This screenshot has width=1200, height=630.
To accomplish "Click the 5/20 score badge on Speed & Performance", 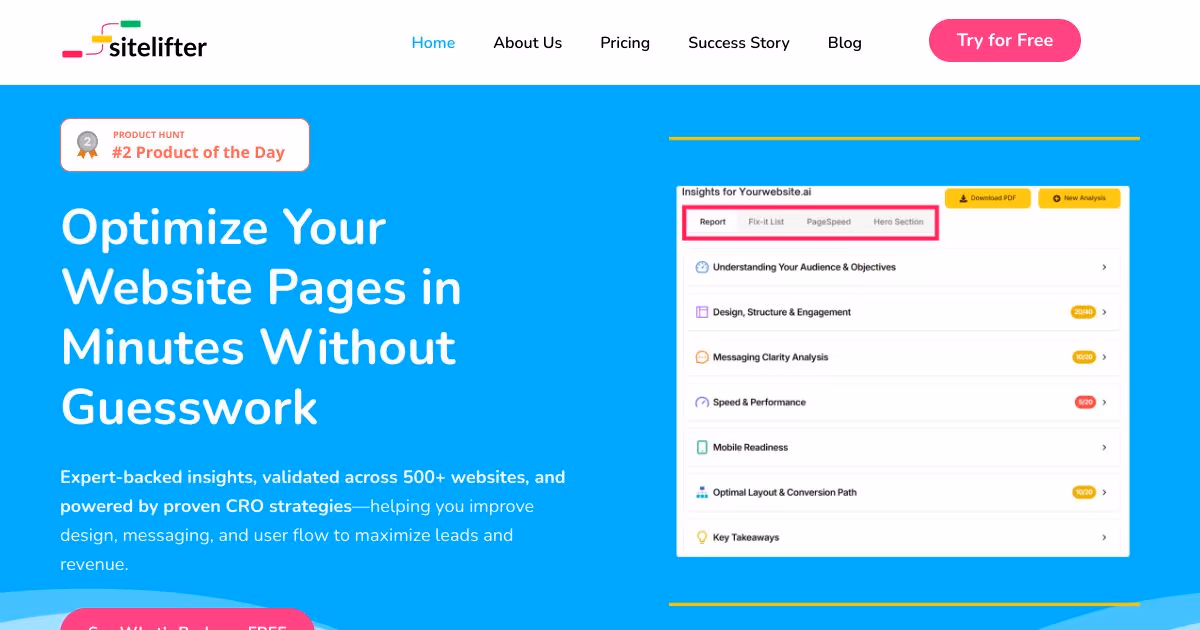I will [1085, 402].
